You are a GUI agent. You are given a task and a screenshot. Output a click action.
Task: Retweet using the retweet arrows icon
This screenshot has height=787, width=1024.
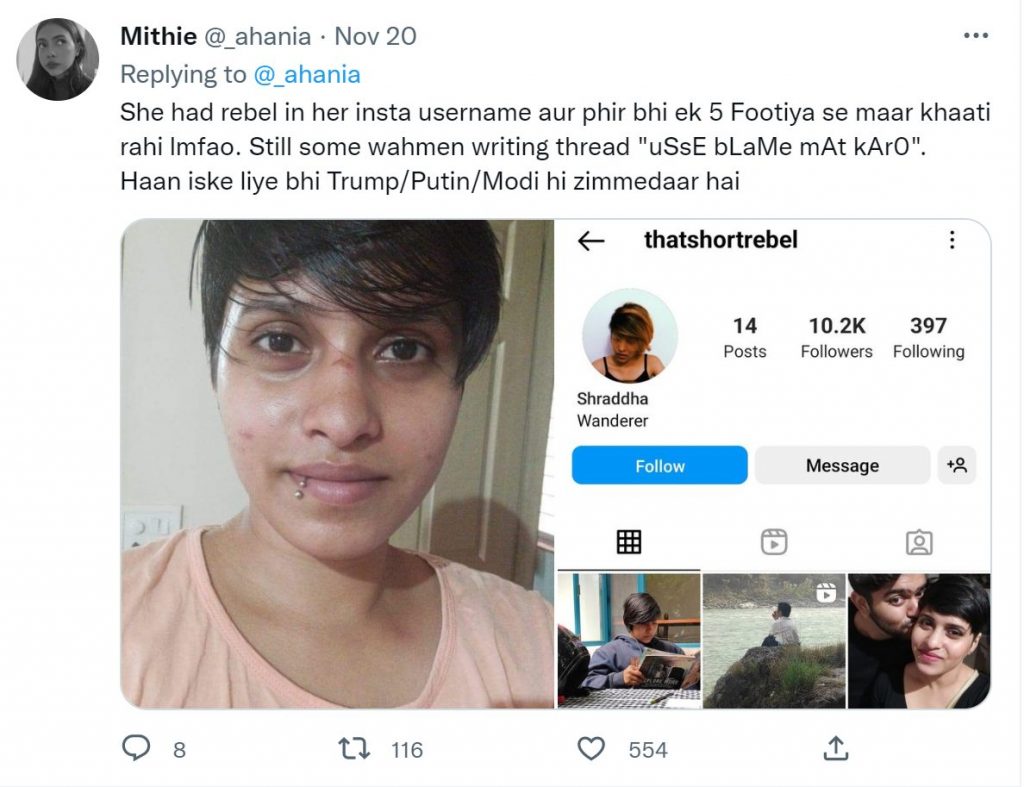(x=355, y=748)
